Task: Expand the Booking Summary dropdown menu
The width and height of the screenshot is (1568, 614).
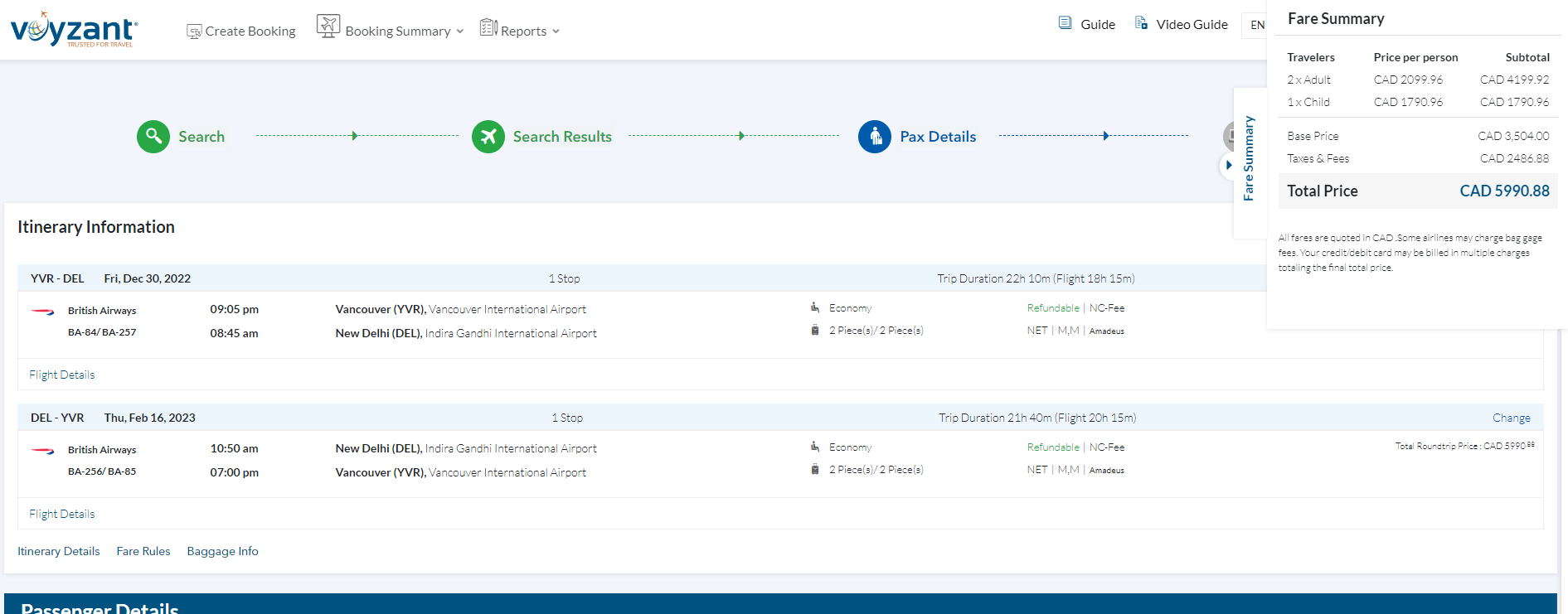Action: 459,31
